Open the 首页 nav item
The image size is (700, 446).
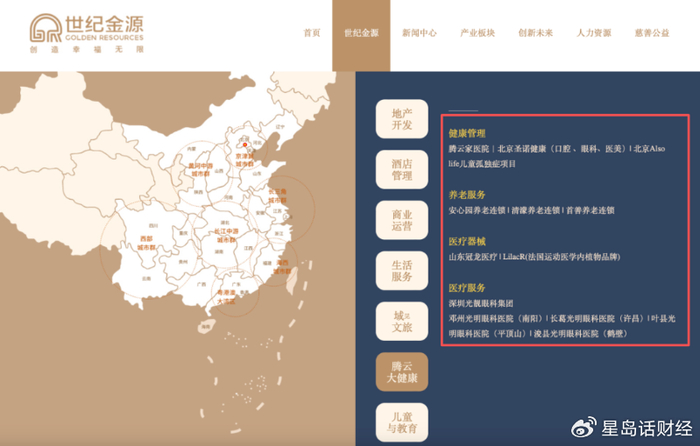(x=312, y=33)
